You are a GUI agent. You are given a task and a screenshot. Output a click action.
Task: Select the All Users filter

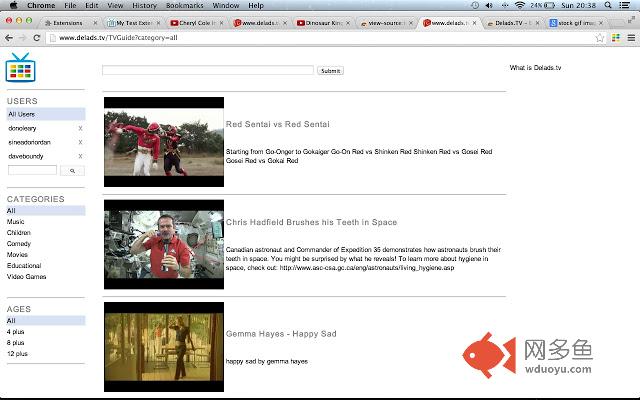pyautogui.click(x=21, y=114)
